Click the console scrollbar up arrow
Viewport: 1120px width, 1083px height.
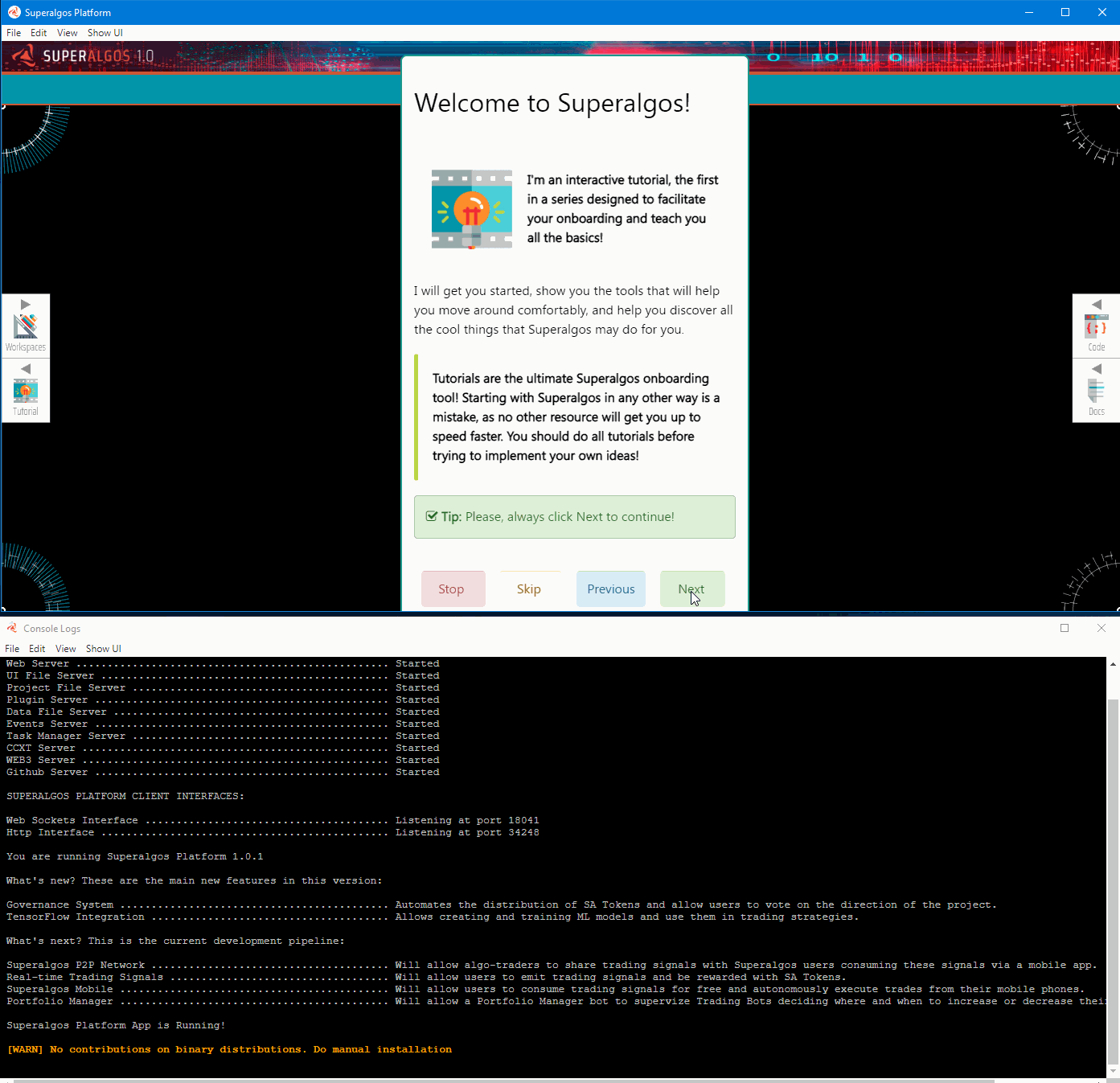[1113, 664]
